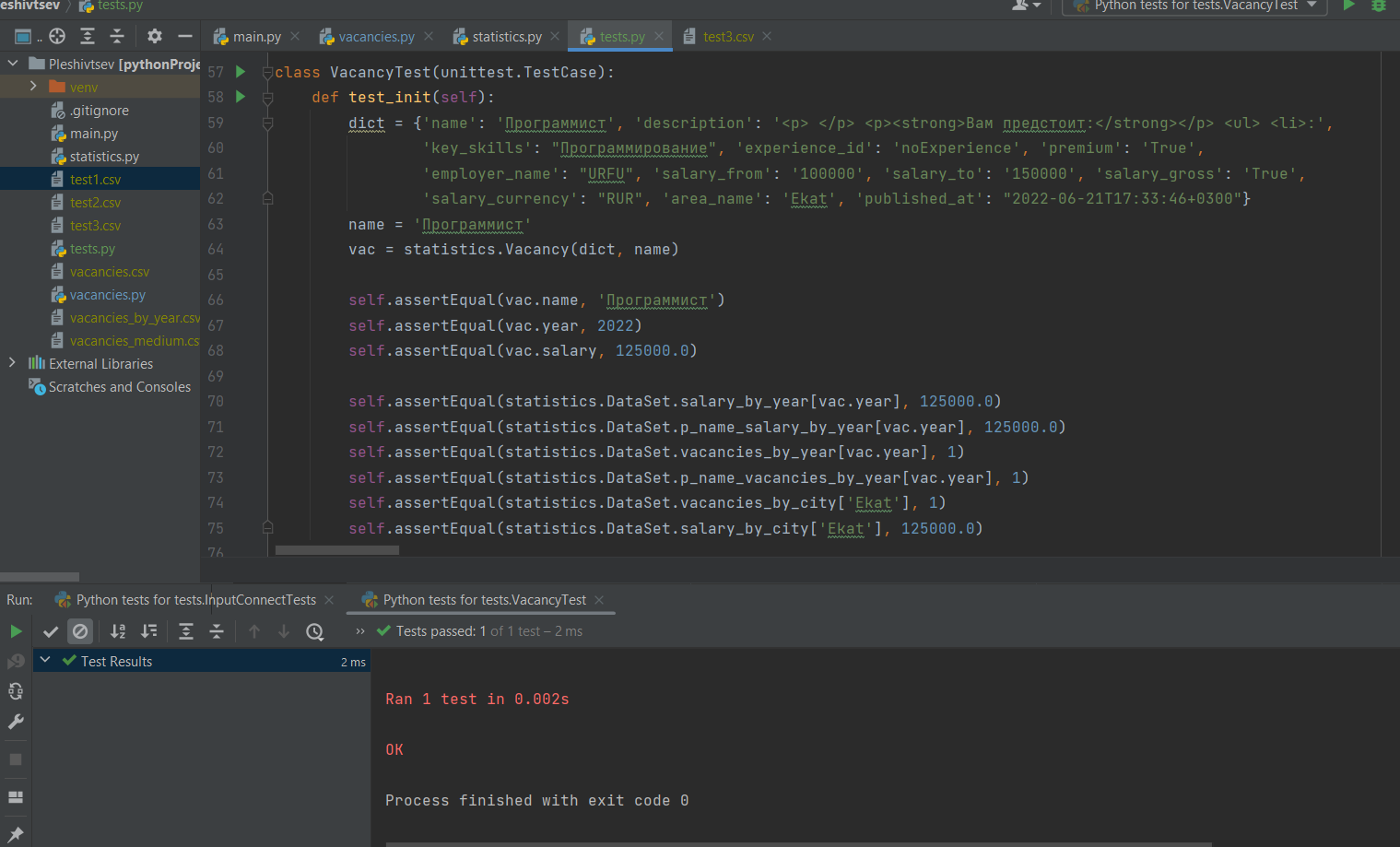This screenshot has width=1400, height=847.
Task: Click the Stop process square icon
Action: click(15, 759)
